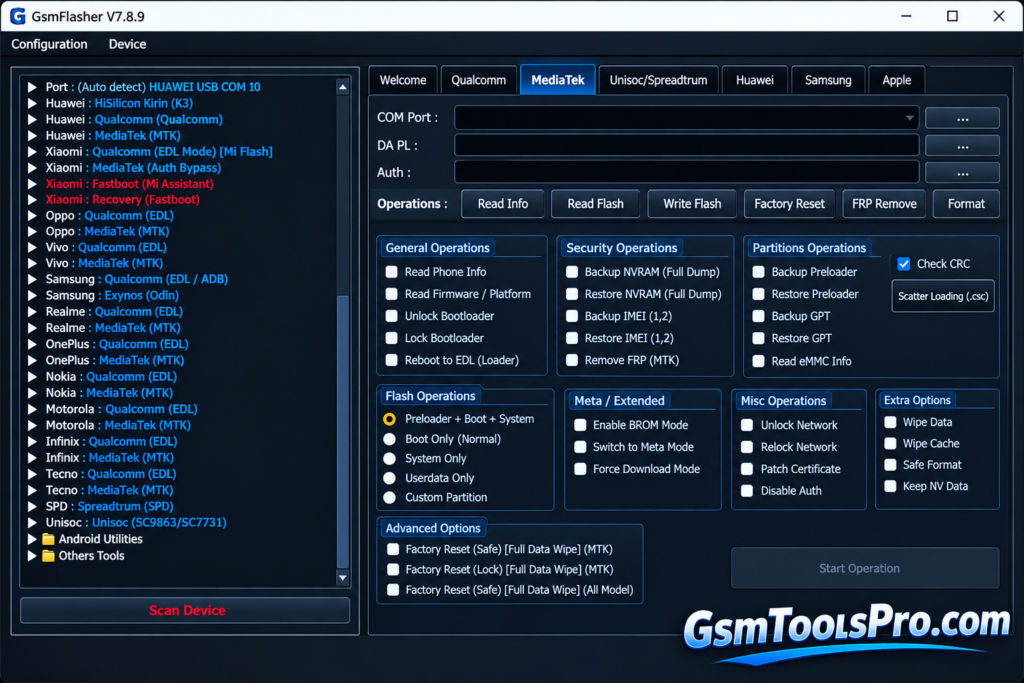Click the FRP Remove button

click(884, 204)
